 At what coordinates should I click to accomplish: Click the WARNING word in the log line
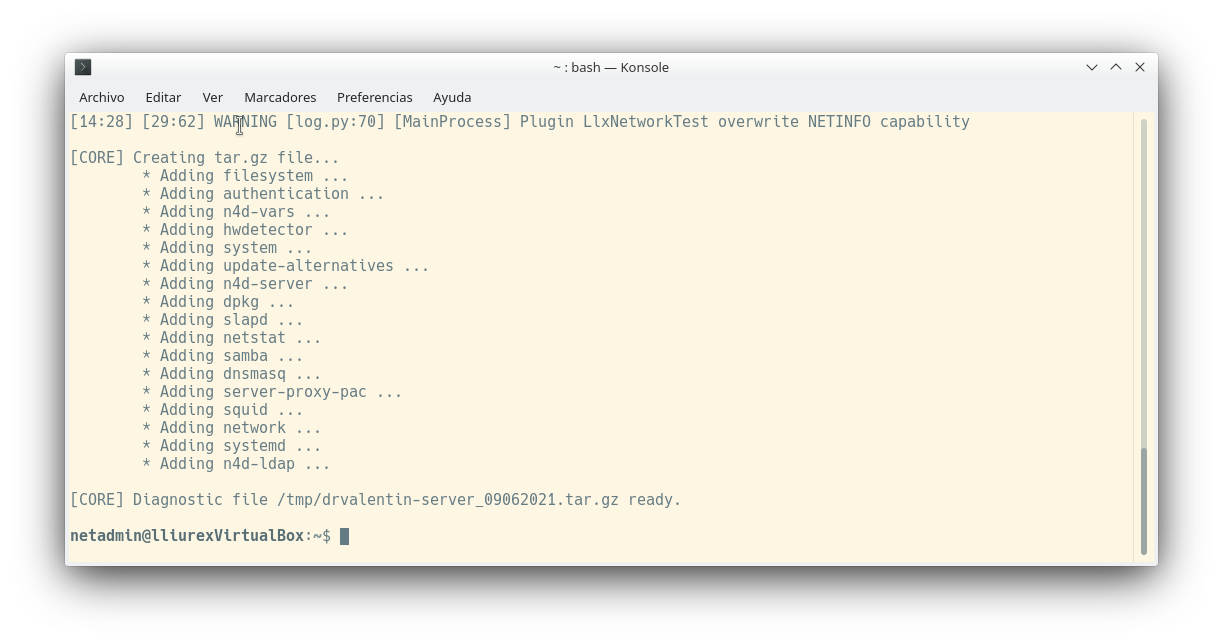point(245,122)
